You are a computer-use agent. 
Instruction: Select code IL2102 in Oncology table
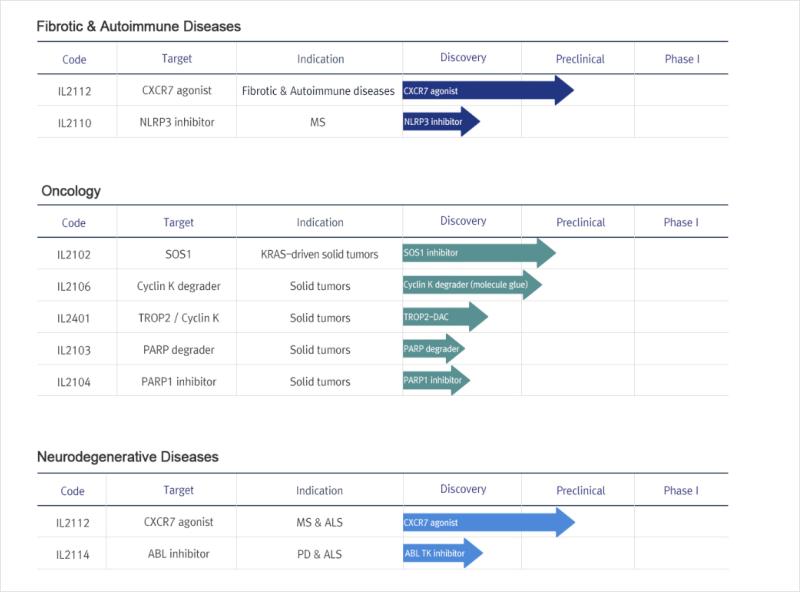click(74, 254)
